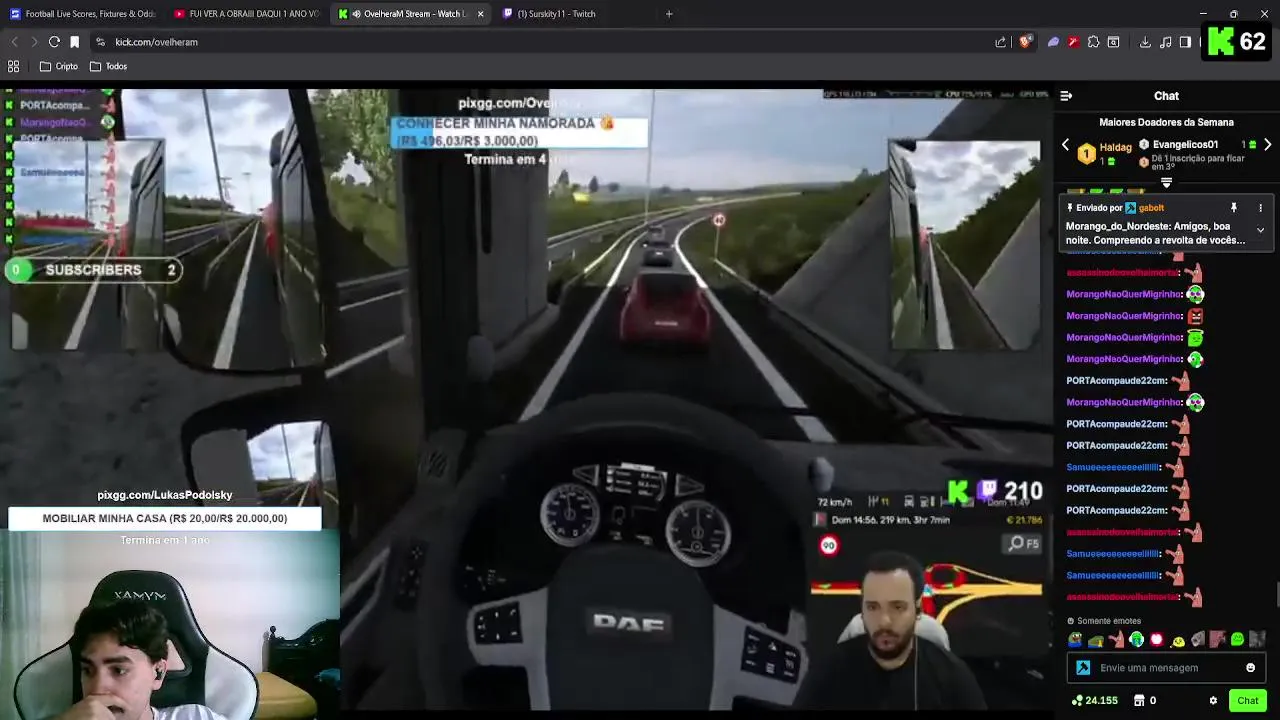The image size is (1280, 720).
Task: Switch to FUI VER A OBRA YouTube tab
Action: (x=245, y=14)
